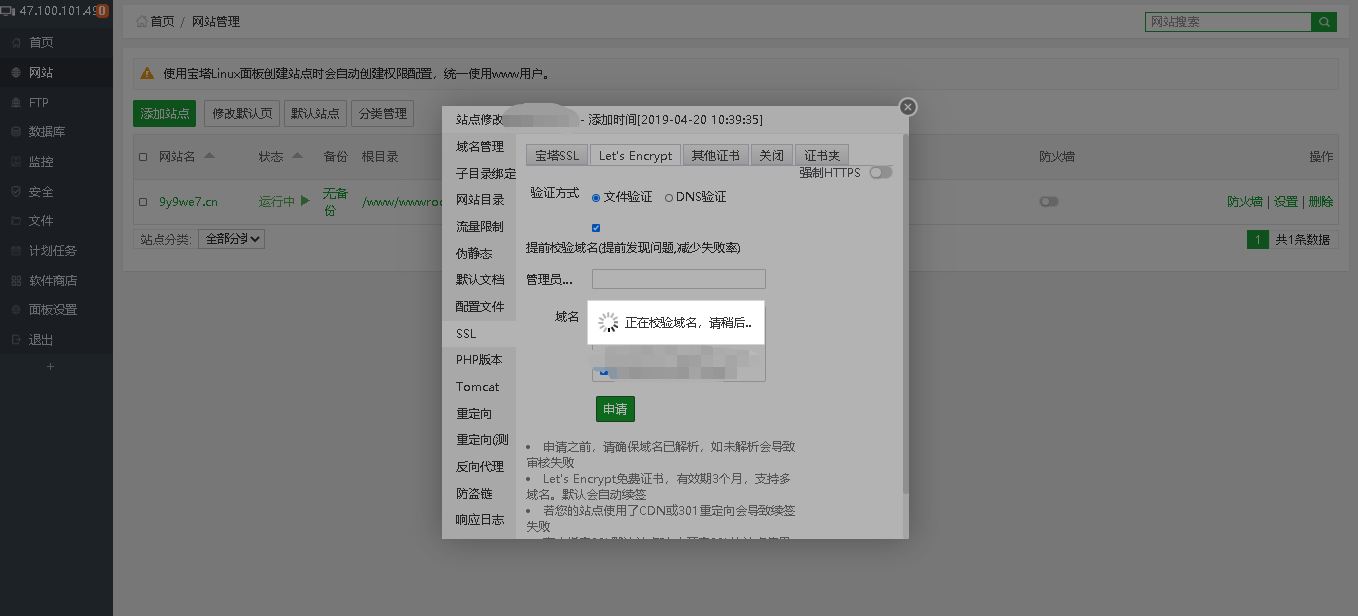Check the 9y9we7.cn row checkbox
The image size is (1358, 616).
143,202
